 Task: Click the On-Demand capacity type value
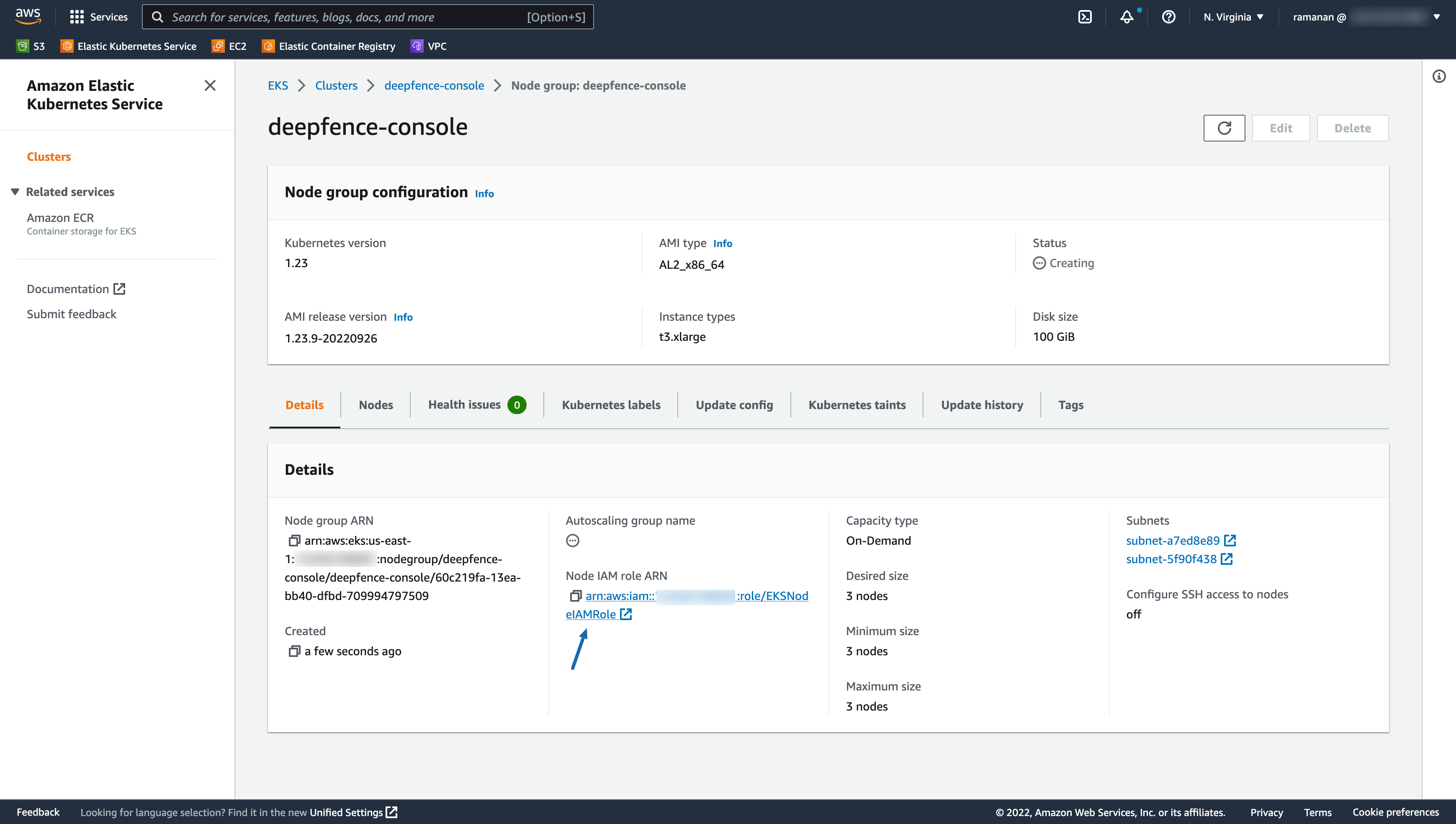pos(878,541)
